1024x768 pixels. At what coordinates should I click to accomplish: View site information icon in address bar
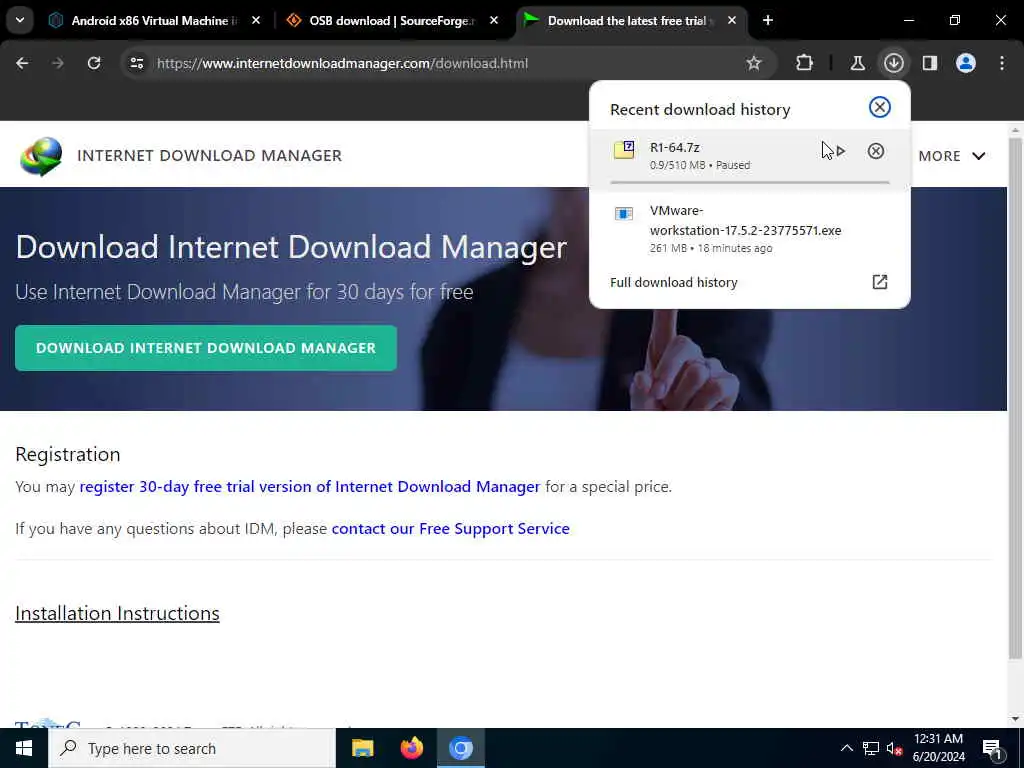tap(136, 63)
